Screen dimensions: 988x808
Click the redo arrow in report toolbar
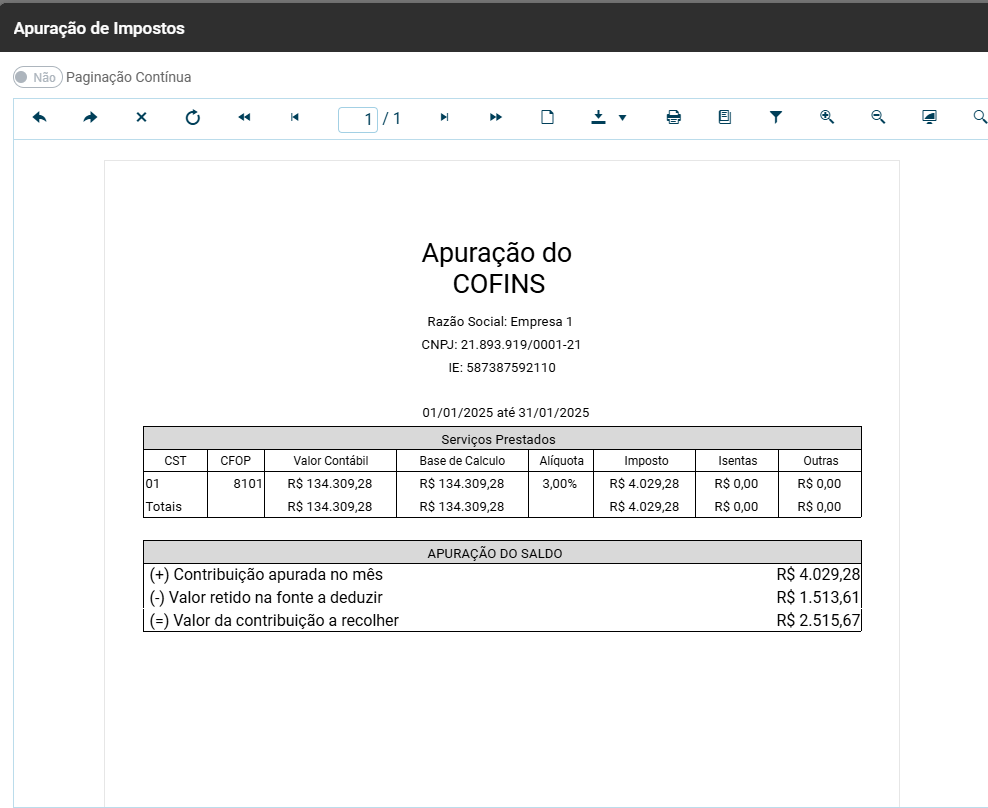tap(90, 118)
